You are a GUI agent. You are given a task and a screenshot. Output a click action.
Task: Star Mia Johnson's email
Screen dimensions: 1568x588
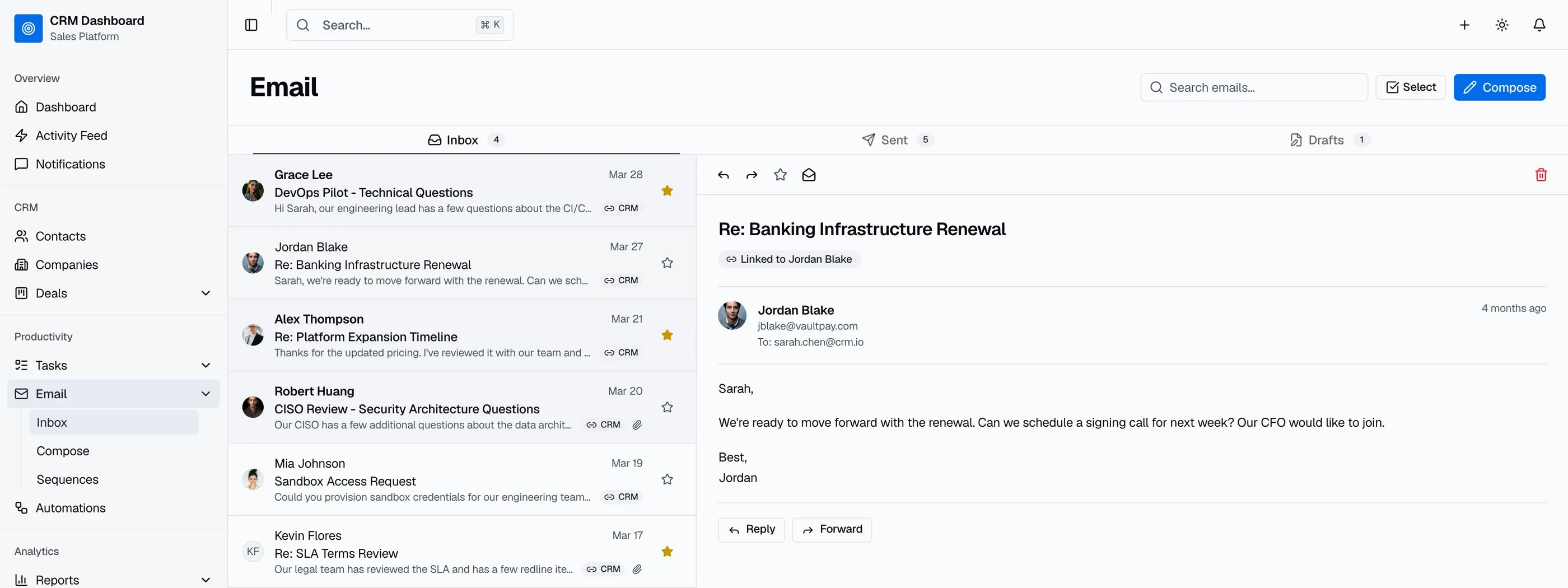pos(667,479)
